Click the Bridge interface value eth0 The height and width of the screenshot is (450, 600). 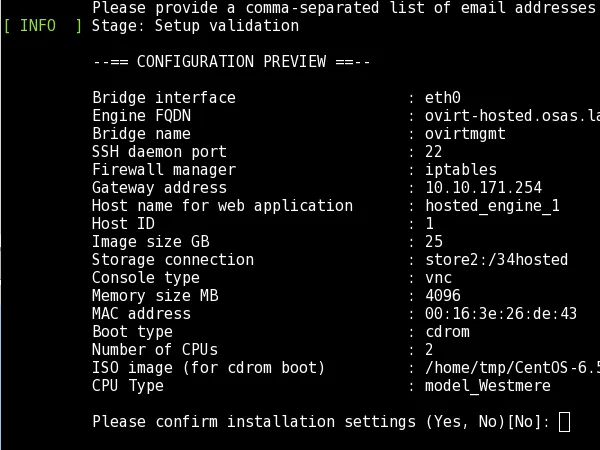[x=442, y=98]
